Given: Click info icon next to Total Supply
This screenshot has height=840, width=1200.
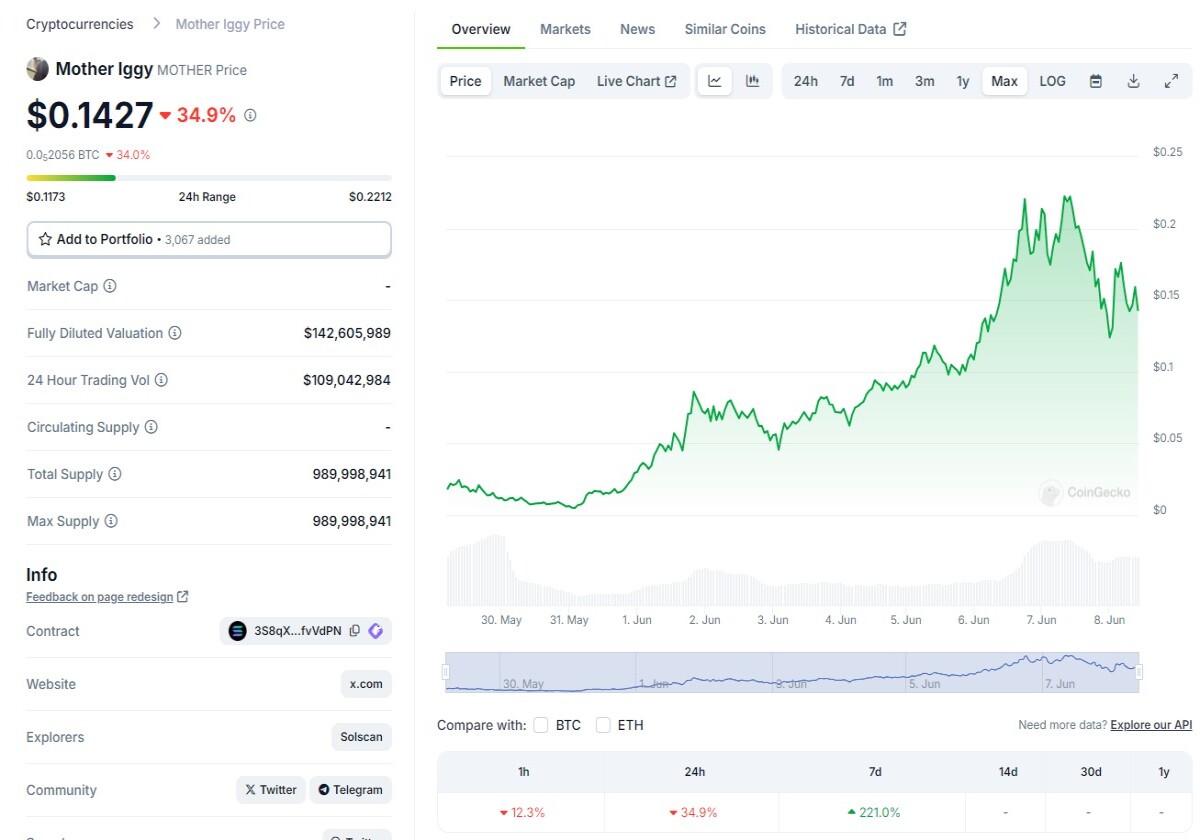Looking at the screenshot, I should (115, 474).
